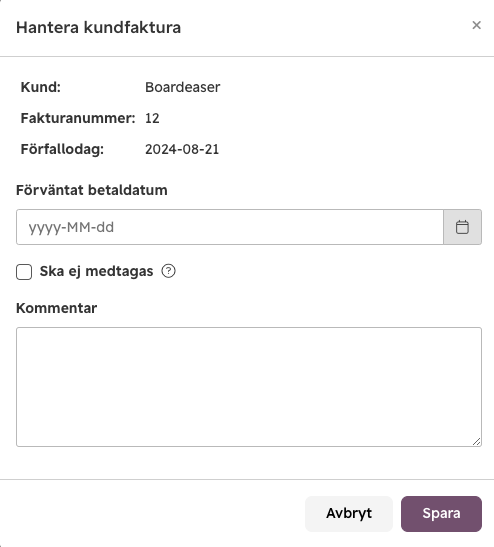
Task: Tick the Ska ej medtagas checkbox
Action: (24, 272)
